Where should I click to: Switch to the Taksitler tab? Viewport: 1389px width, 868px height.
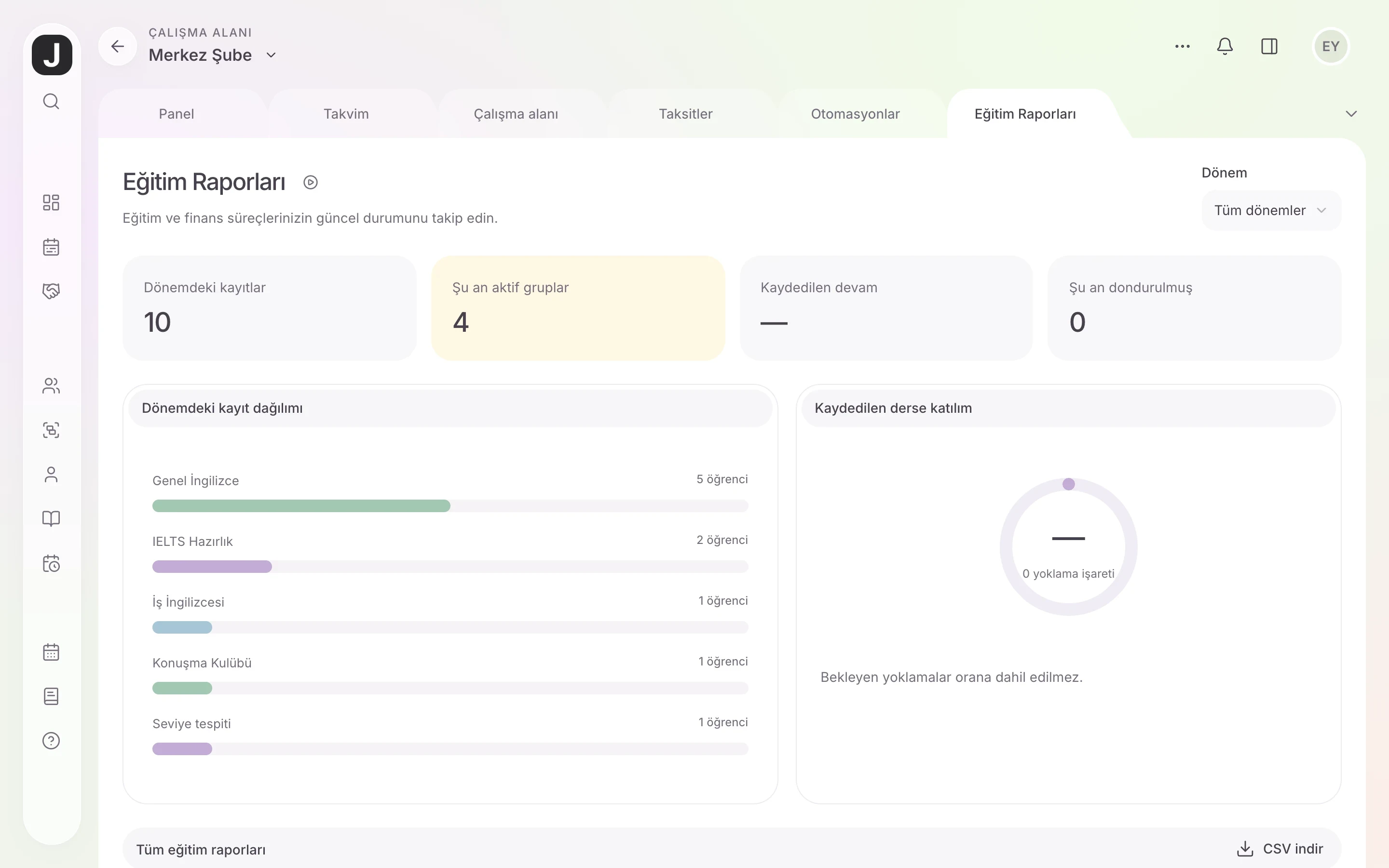tap(685, 114)
